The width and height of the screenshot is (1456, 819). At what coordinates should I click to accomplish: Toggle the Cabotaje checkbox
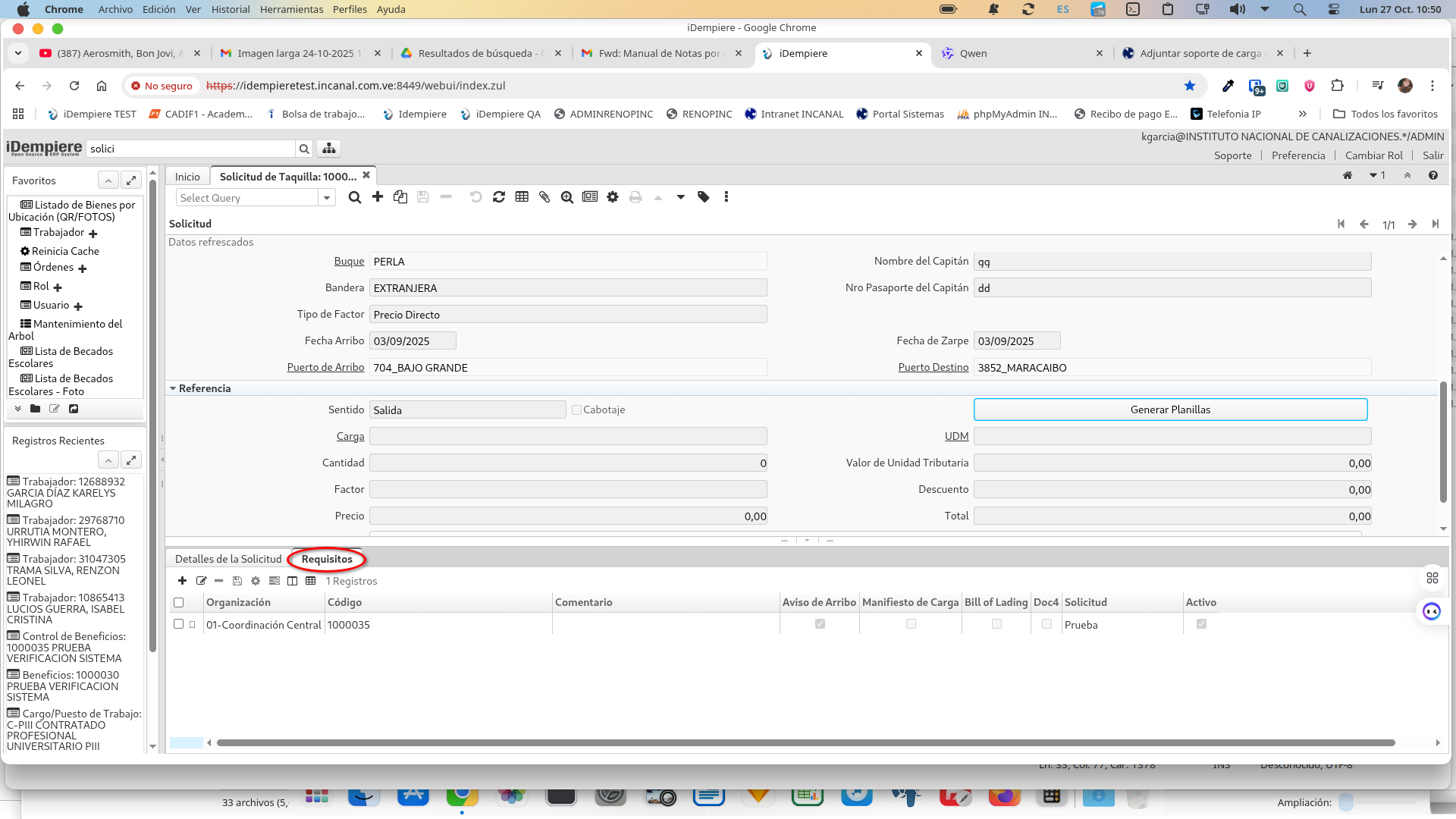(576, 409)
